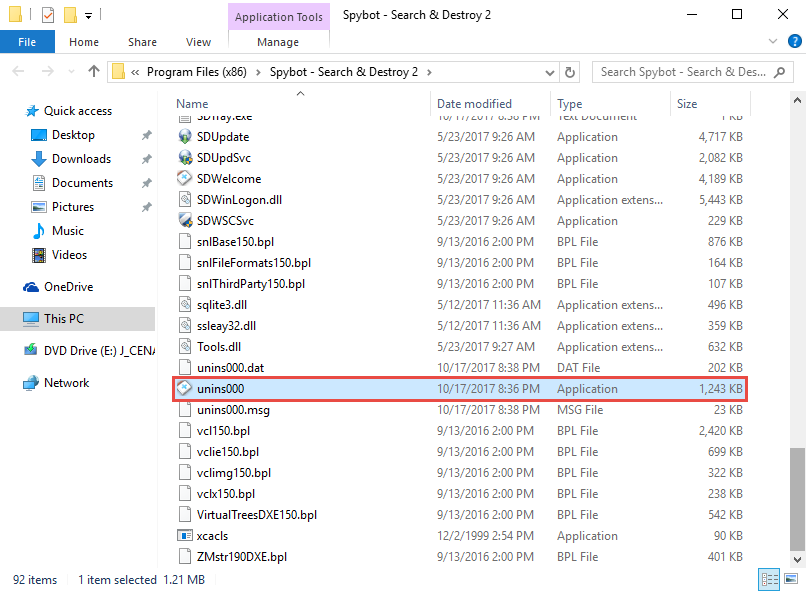Switch to details view layout

click(x=769, y=580)
